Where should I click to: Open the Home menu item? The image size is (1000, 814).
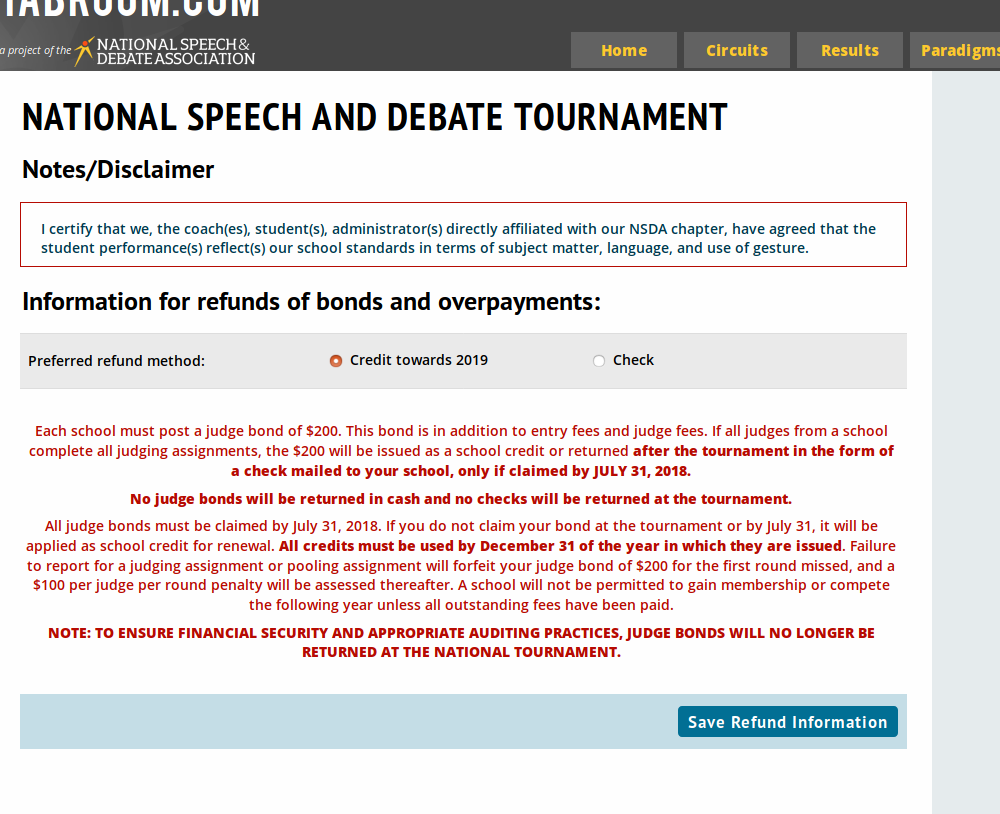click(624, 50)
